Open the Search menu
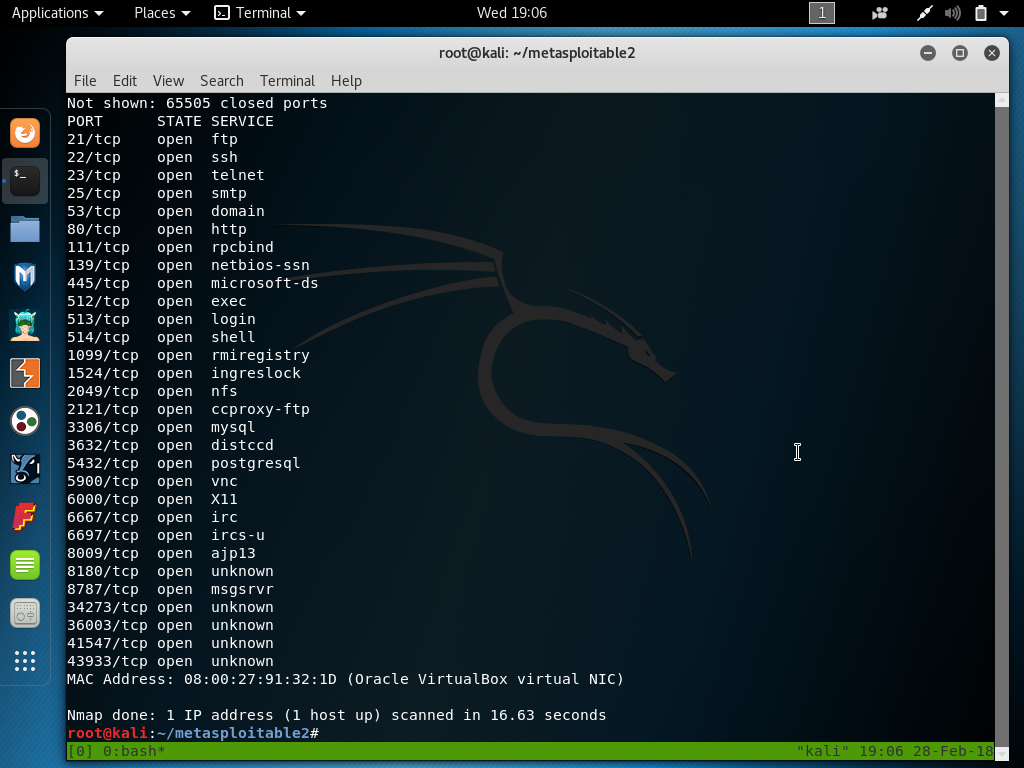The image size is (1024, 768). [x=221, y=81]
